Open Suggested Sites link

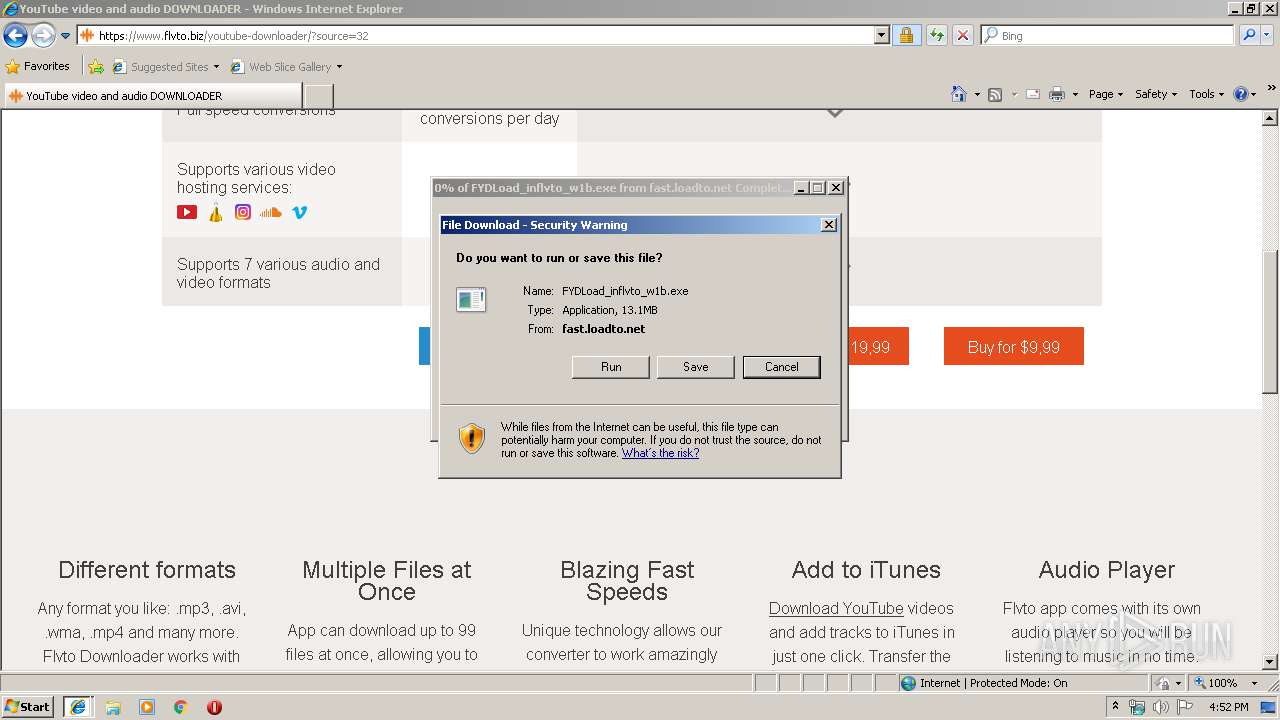tap(165, 67)
